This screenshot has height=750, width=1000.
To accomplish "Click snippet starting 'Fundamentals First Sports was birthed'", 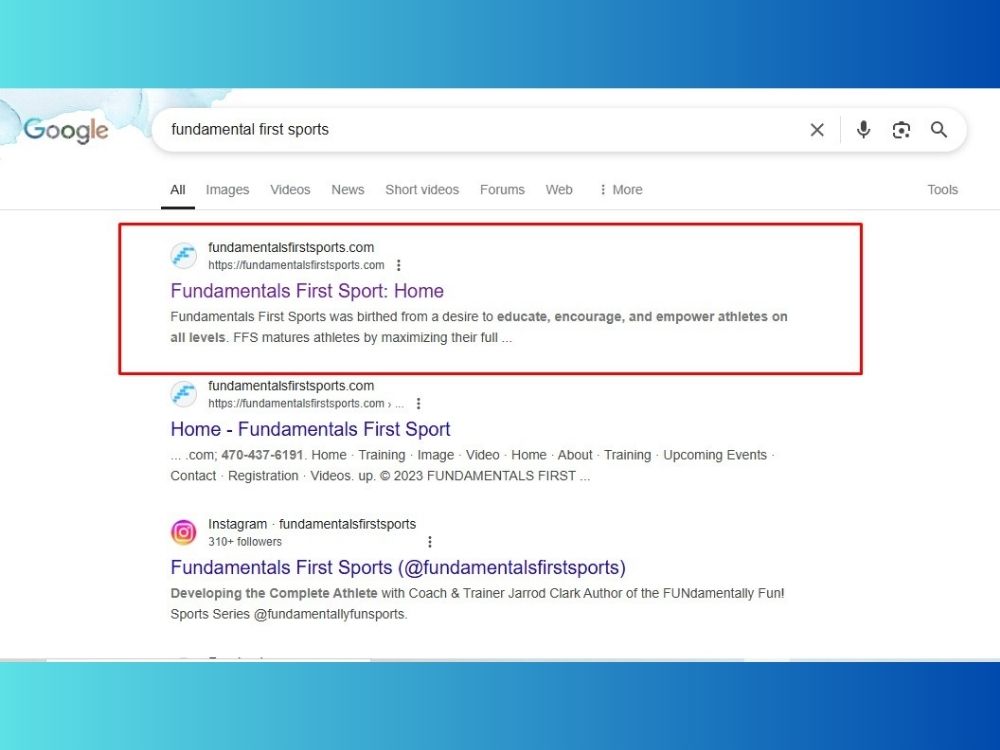I will (x=478, y=327).
